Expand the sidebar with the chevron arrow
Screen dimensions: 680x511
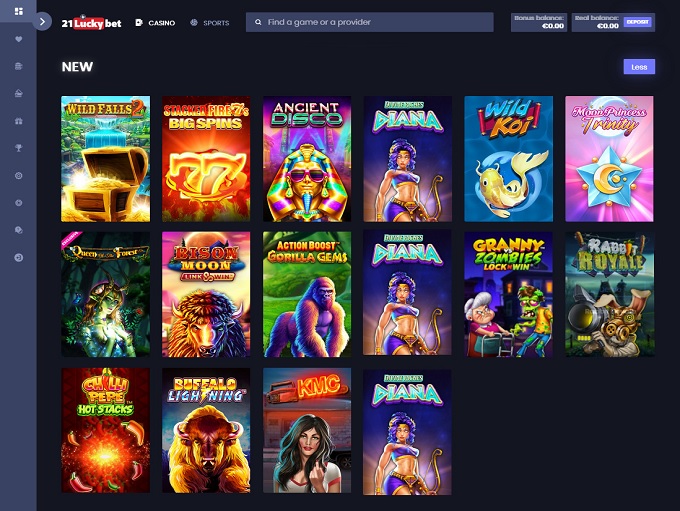(43, 21)
